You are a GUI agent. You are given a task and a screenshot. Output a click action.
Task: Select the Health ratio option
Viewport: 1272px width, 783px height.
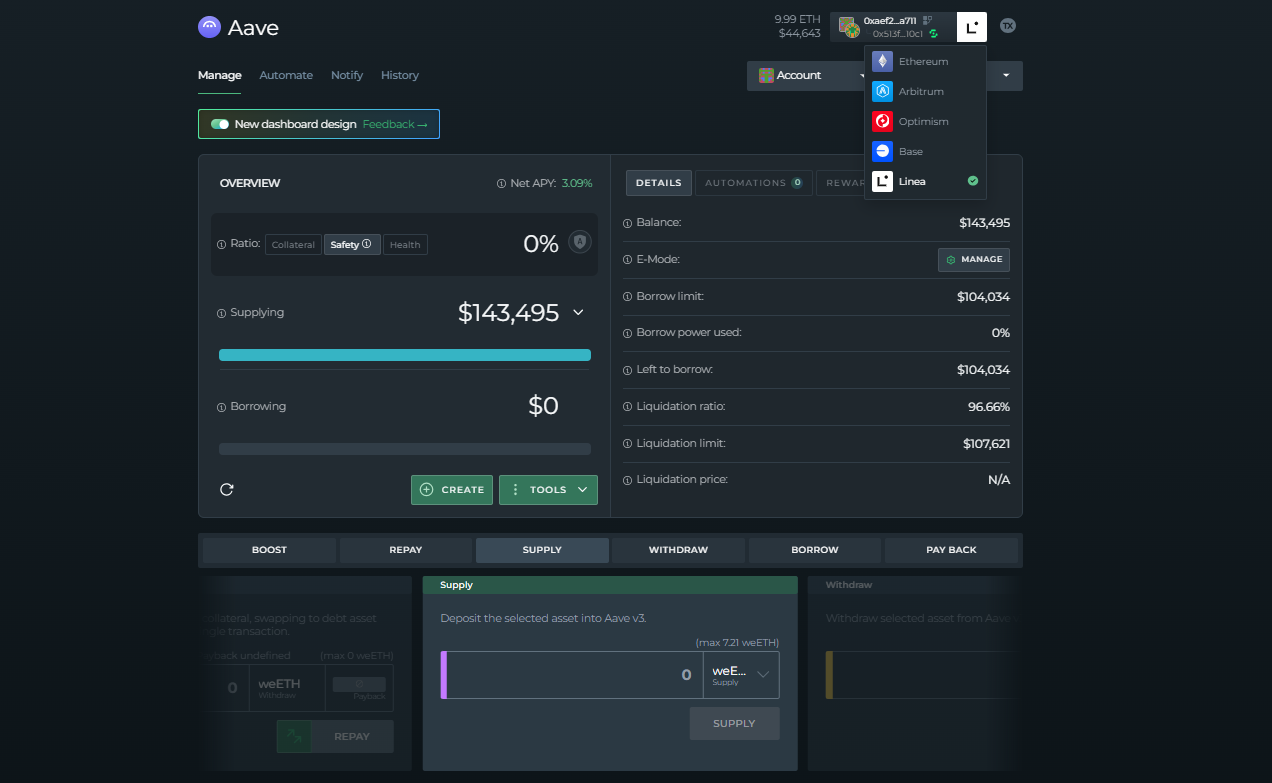[405, 245]
